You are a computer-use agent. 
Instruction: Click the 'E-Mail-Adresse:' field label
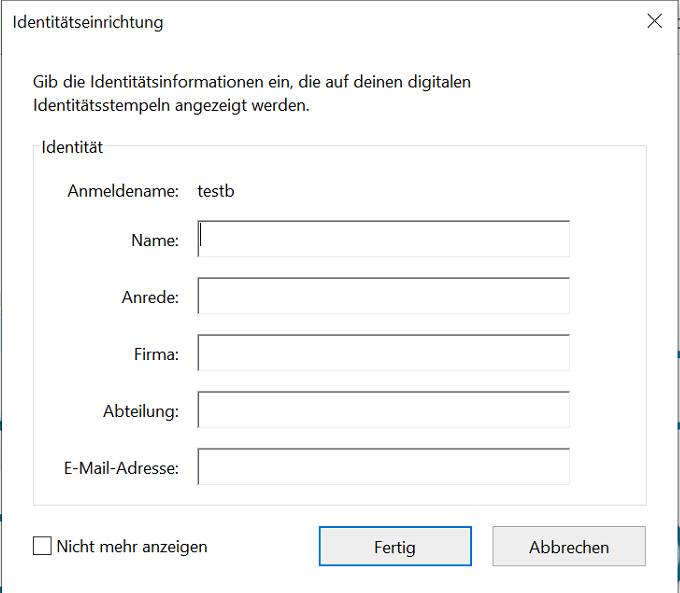click(x=121, y=468)
